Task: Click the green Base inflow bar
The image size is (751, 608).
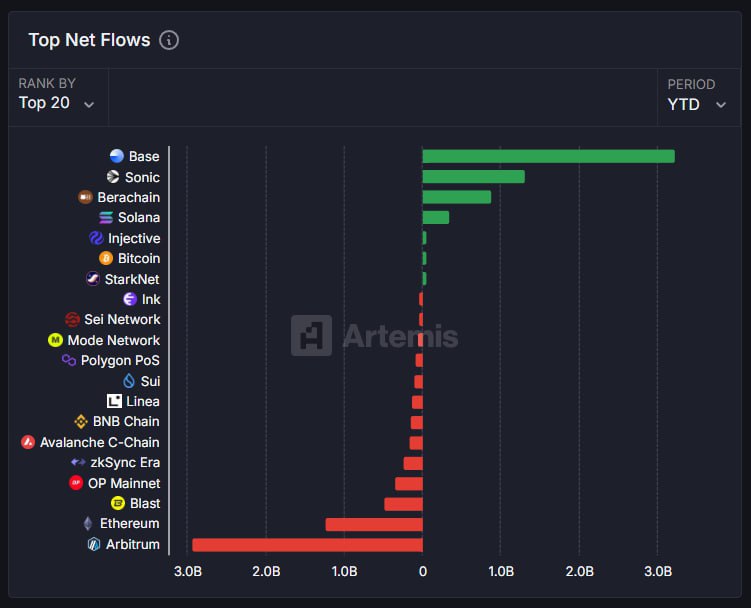Action: pyautogui.click(x=548, y=156)
